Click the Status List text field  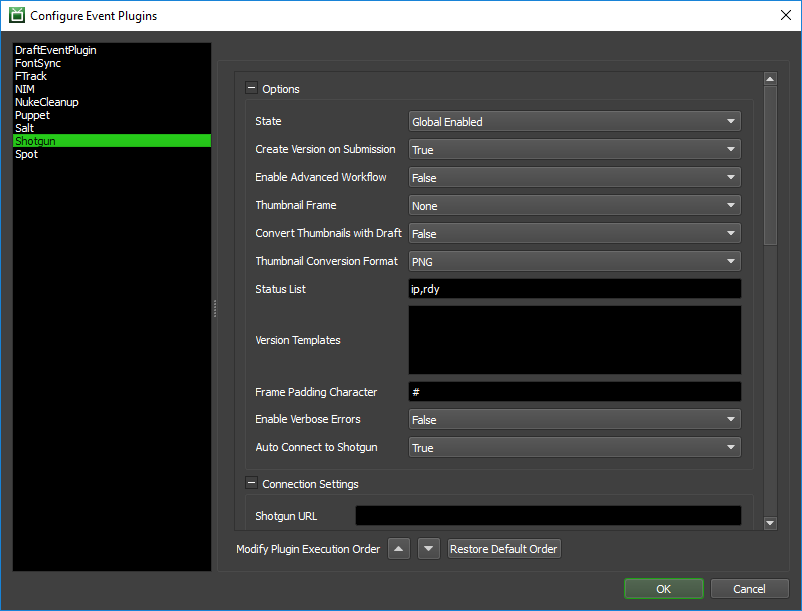pyautogui.click(x=574, y=289)
